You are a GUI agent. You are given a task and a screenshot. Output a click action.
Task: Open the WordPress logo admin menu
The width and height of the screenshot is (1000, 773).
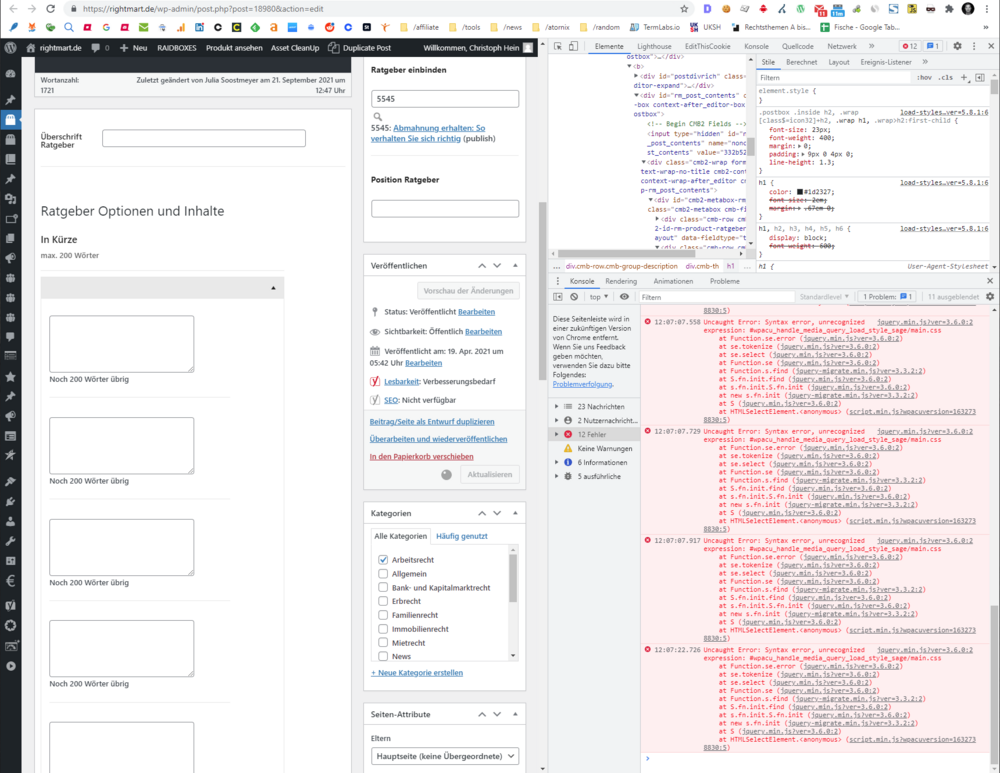pos(10,48)
